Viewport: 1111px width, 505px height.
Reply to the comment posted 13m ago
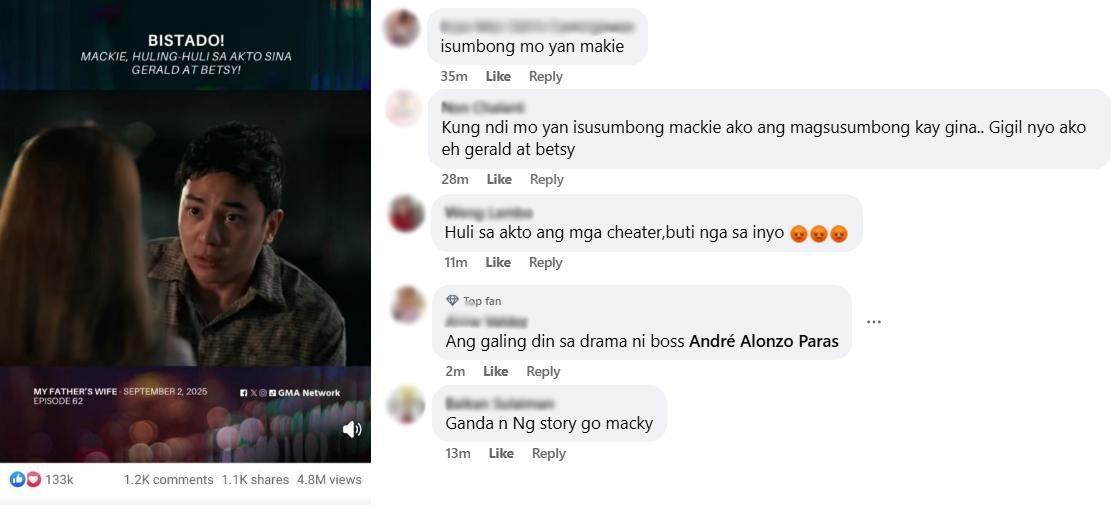click(548, 453)
